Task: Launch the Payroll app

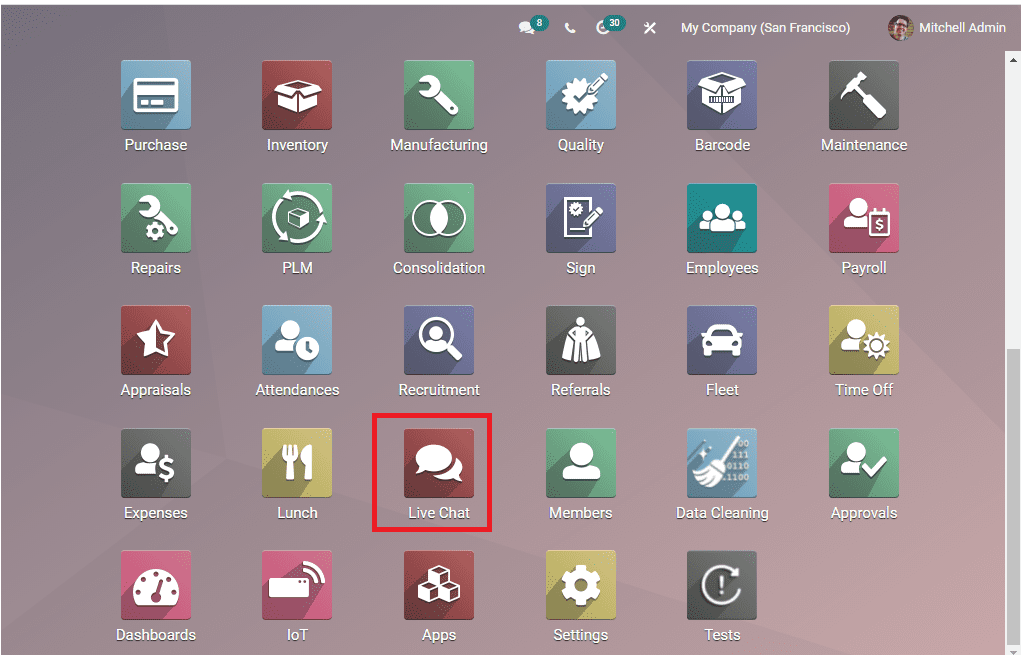Action: click(x=864, y=218)
